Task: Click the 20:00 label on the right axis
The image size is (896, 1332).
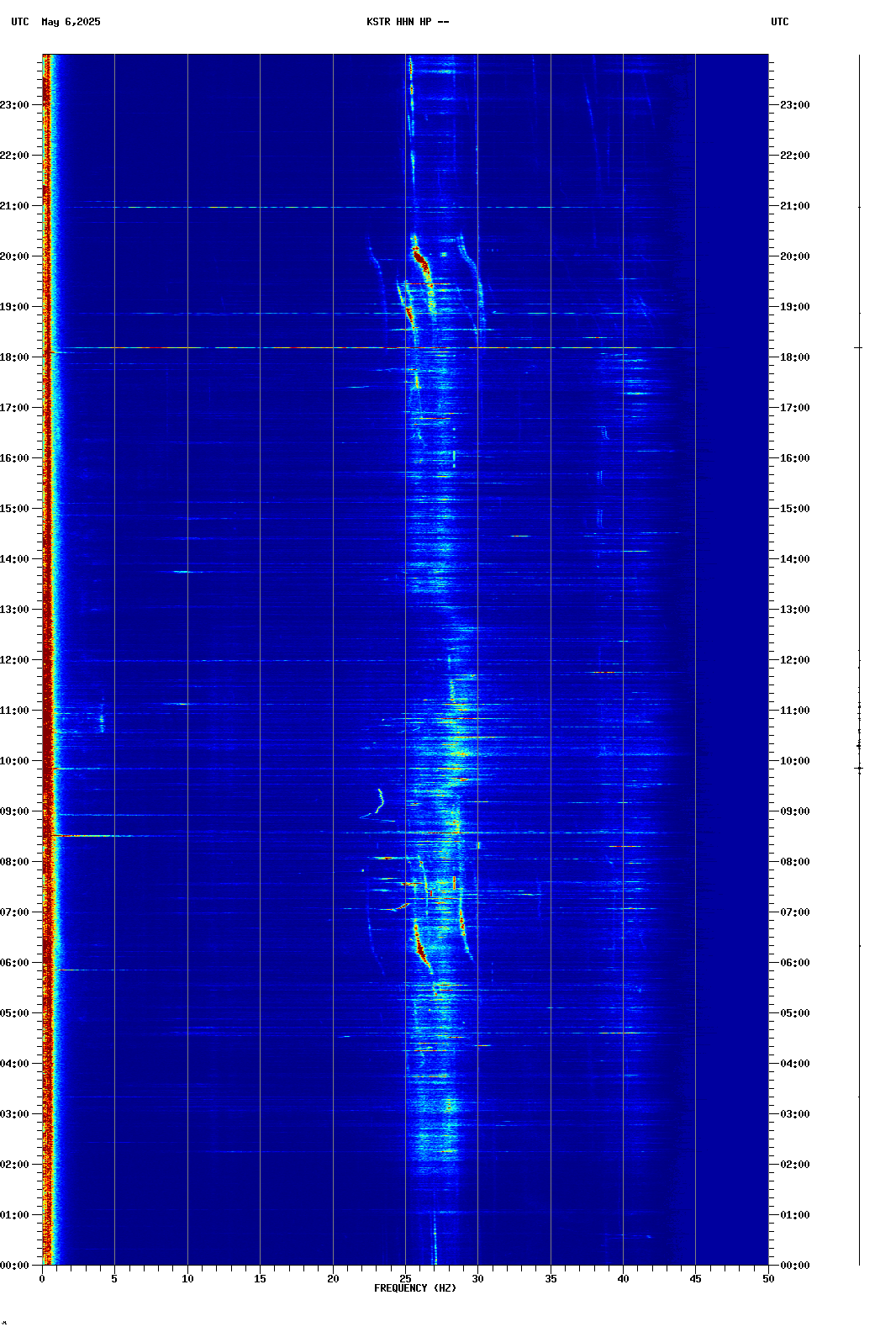Action: (795, 256)
